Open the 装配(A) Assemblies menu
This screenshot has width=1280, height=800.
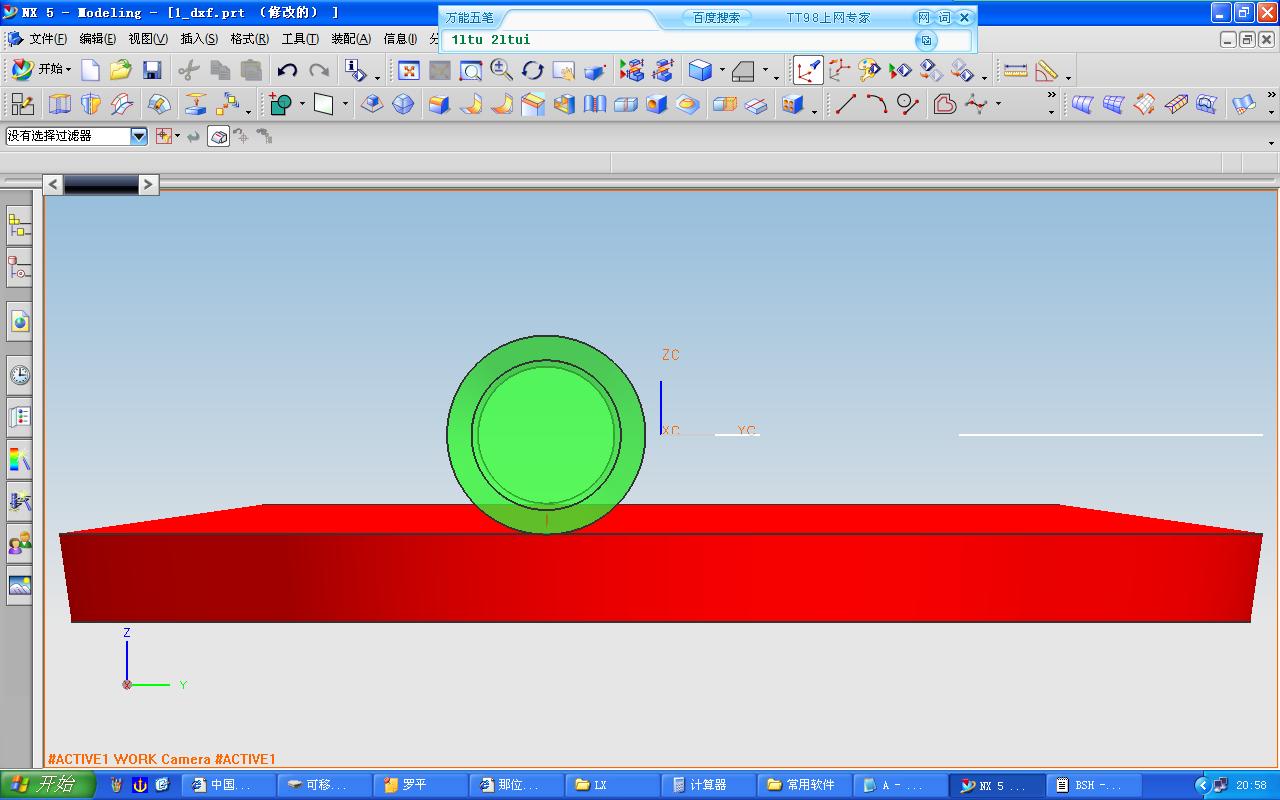(351, 39)
